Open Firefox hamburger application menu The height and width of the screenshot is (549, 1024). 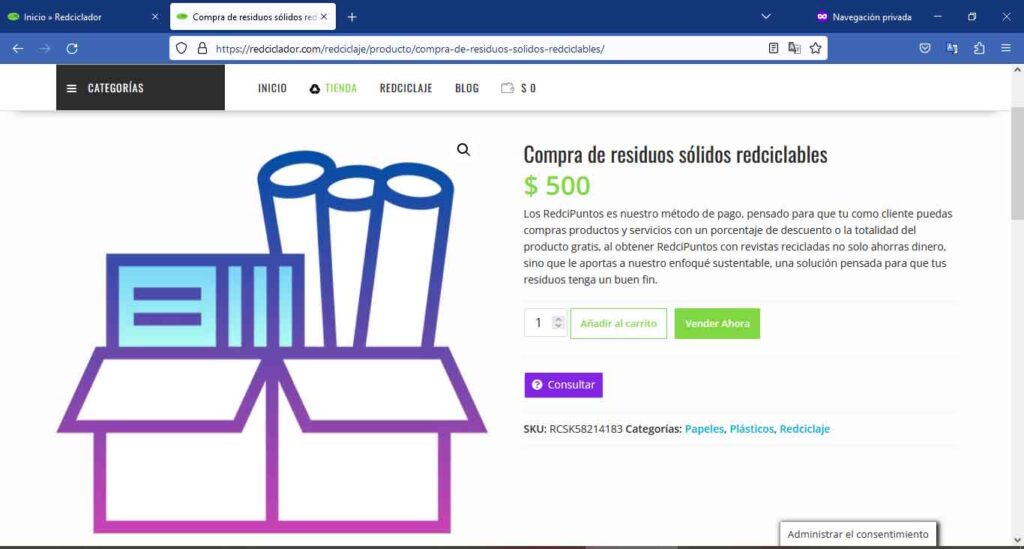pos(1005,48)
